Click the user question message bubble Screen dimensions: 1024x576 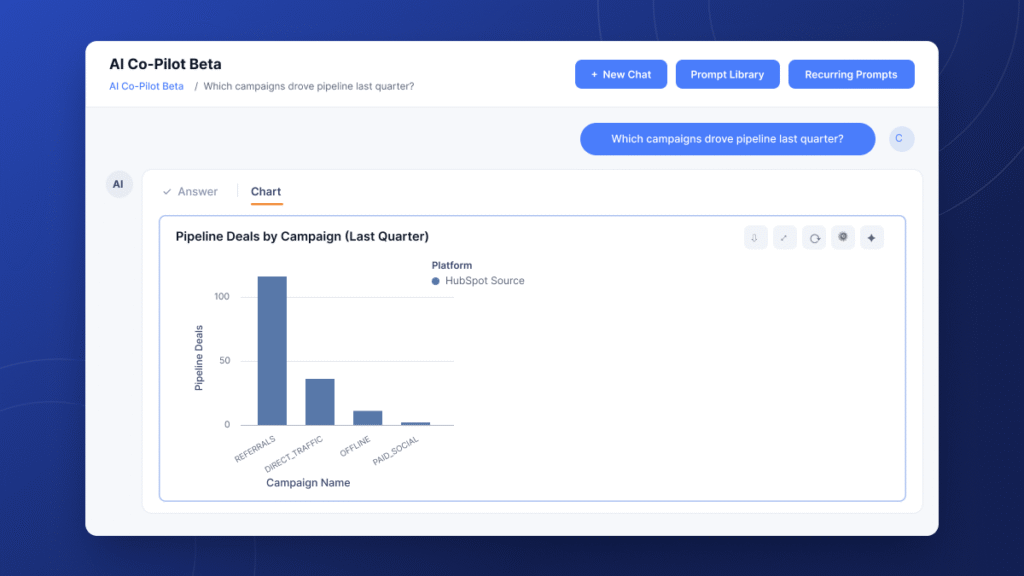(x=728, y=139)
